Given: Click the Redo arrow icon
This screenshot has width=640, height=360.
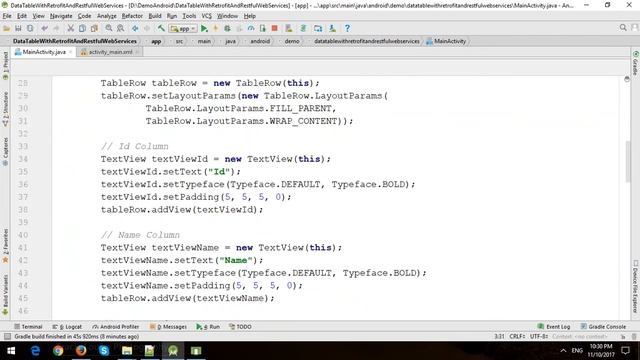Looking at the screenshot, I should [x=56, y=29].
